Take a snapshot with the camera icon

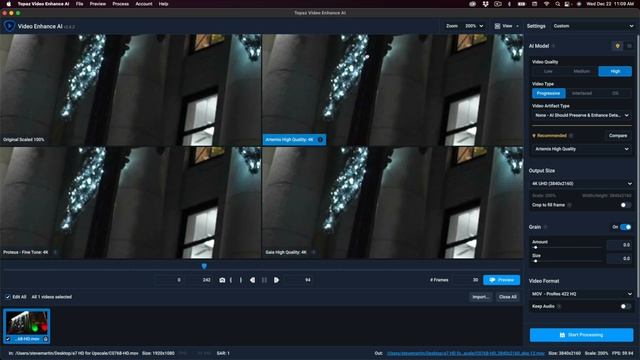(x=222, y=280)
